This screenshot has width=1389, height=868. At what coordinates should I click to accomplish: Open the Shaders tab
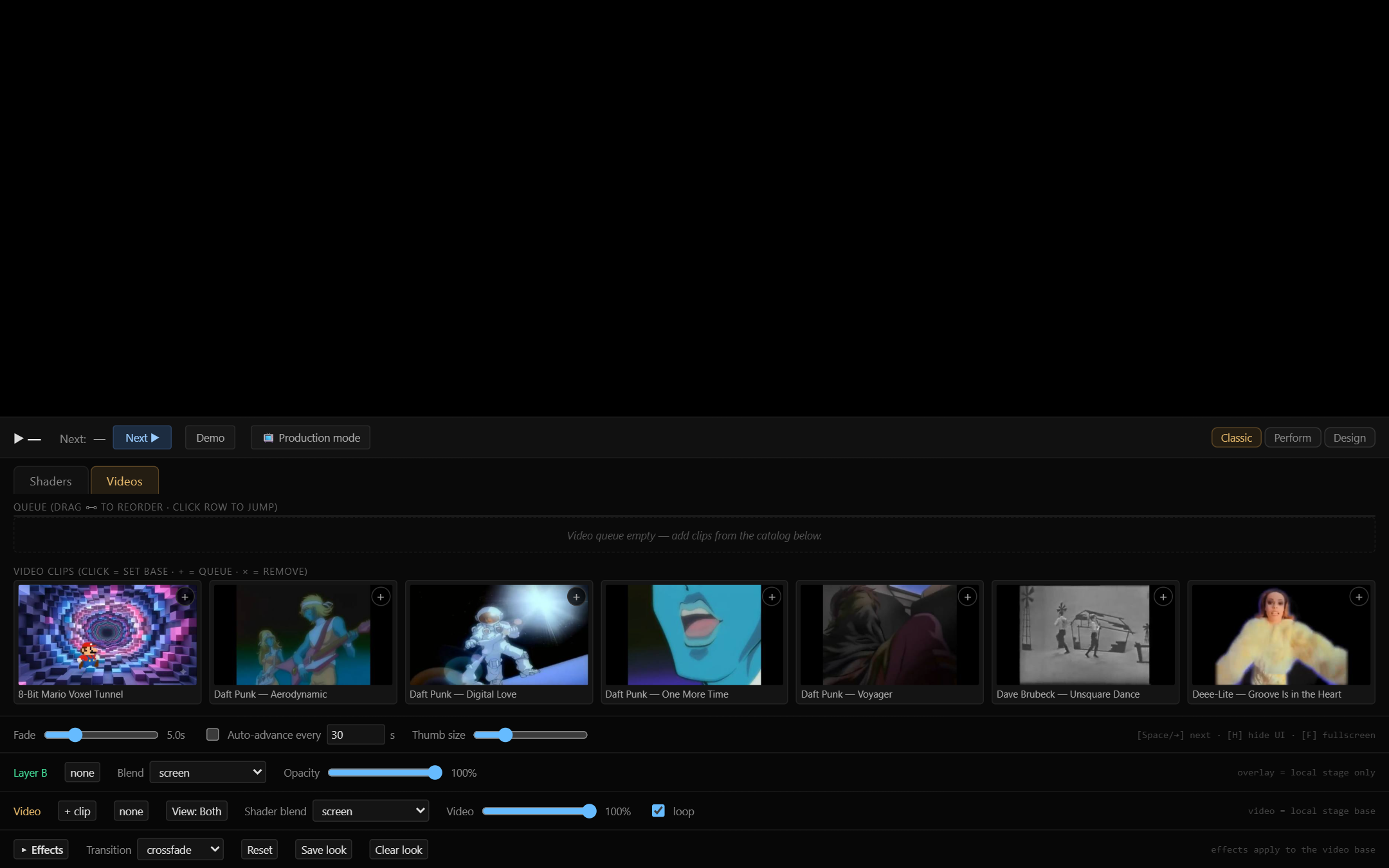tap(50, 481)
